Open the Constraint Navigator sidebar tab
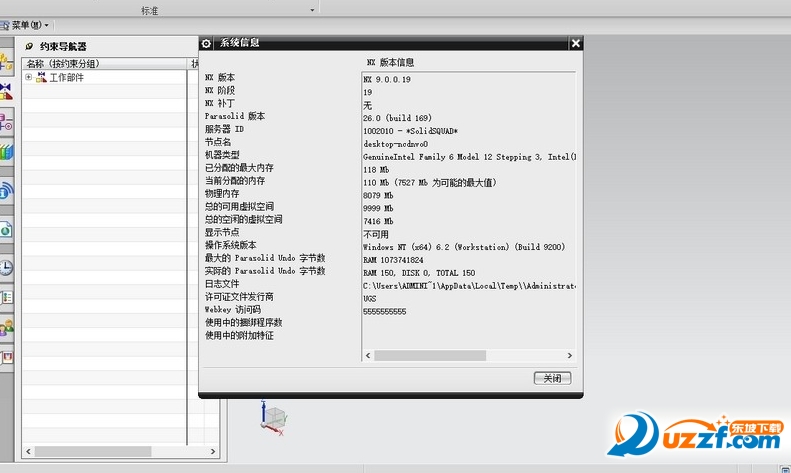The image size is (791, 473). point(6,91)
